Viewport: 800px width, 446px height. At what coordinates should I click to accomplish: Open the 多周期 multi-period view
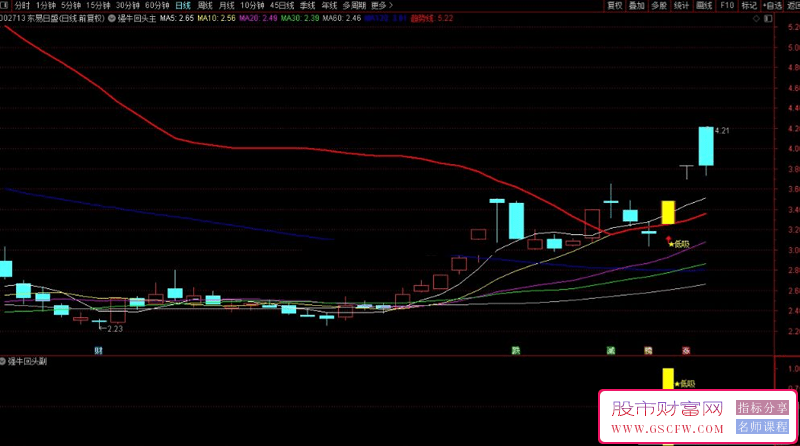[x=354, y=5]
